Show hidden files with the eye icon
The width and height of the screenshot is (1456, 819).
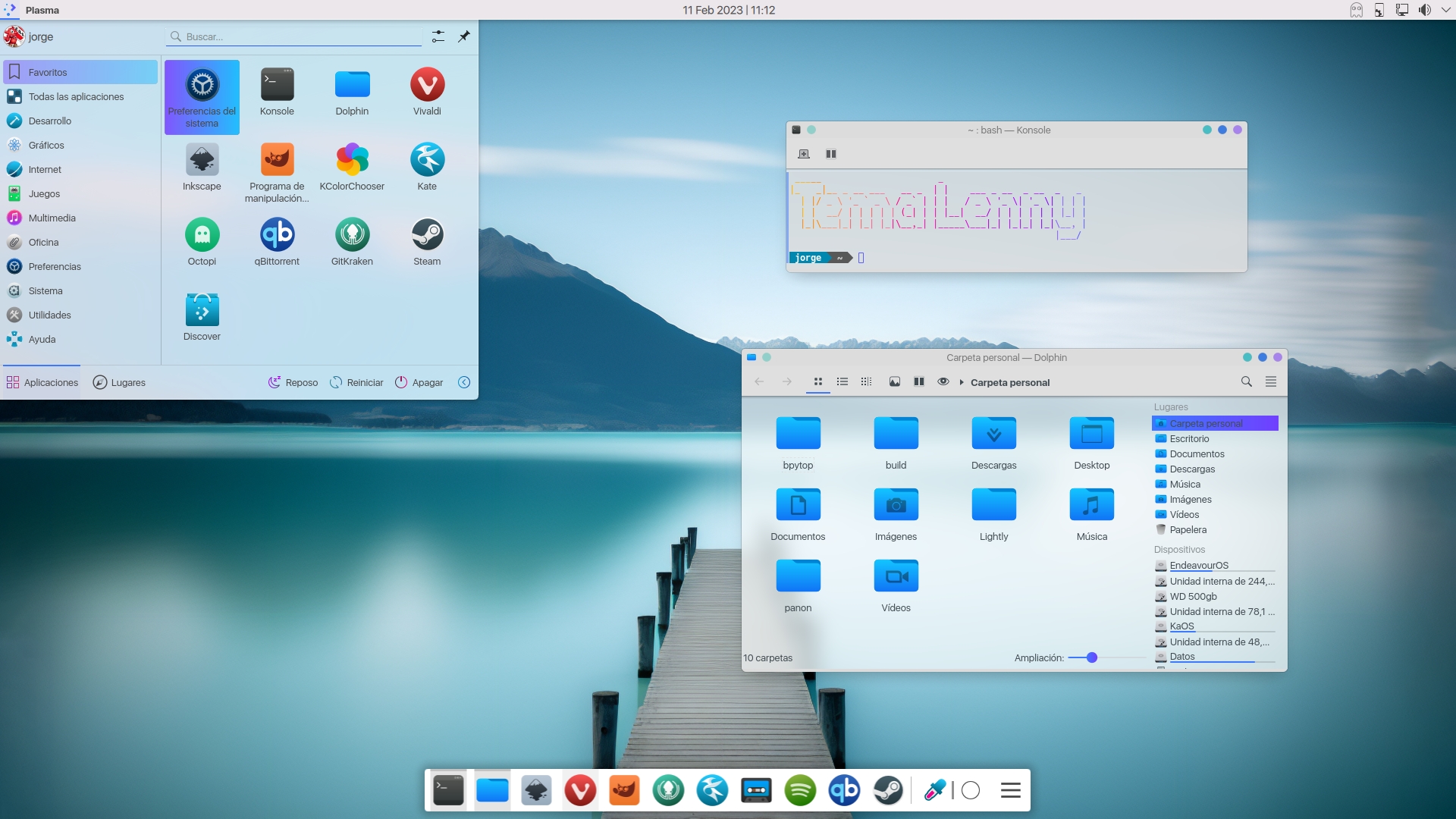(x=943, y=382)
